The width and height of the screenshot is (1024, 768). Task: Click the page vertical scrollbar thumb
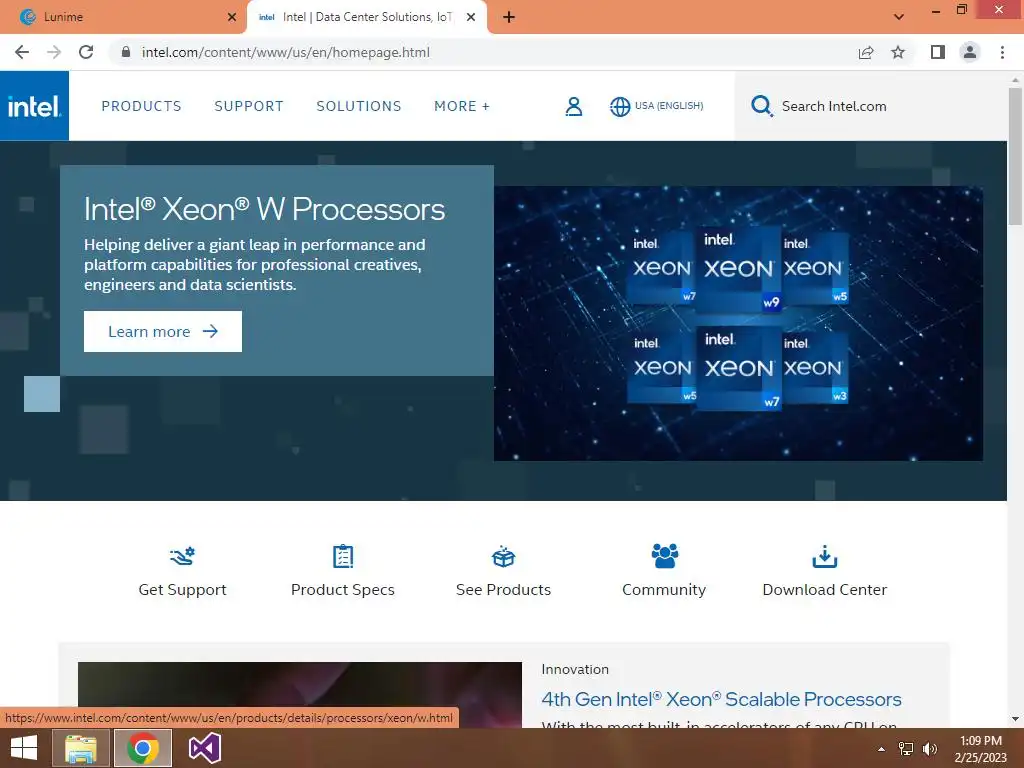tap(1015, 156)
